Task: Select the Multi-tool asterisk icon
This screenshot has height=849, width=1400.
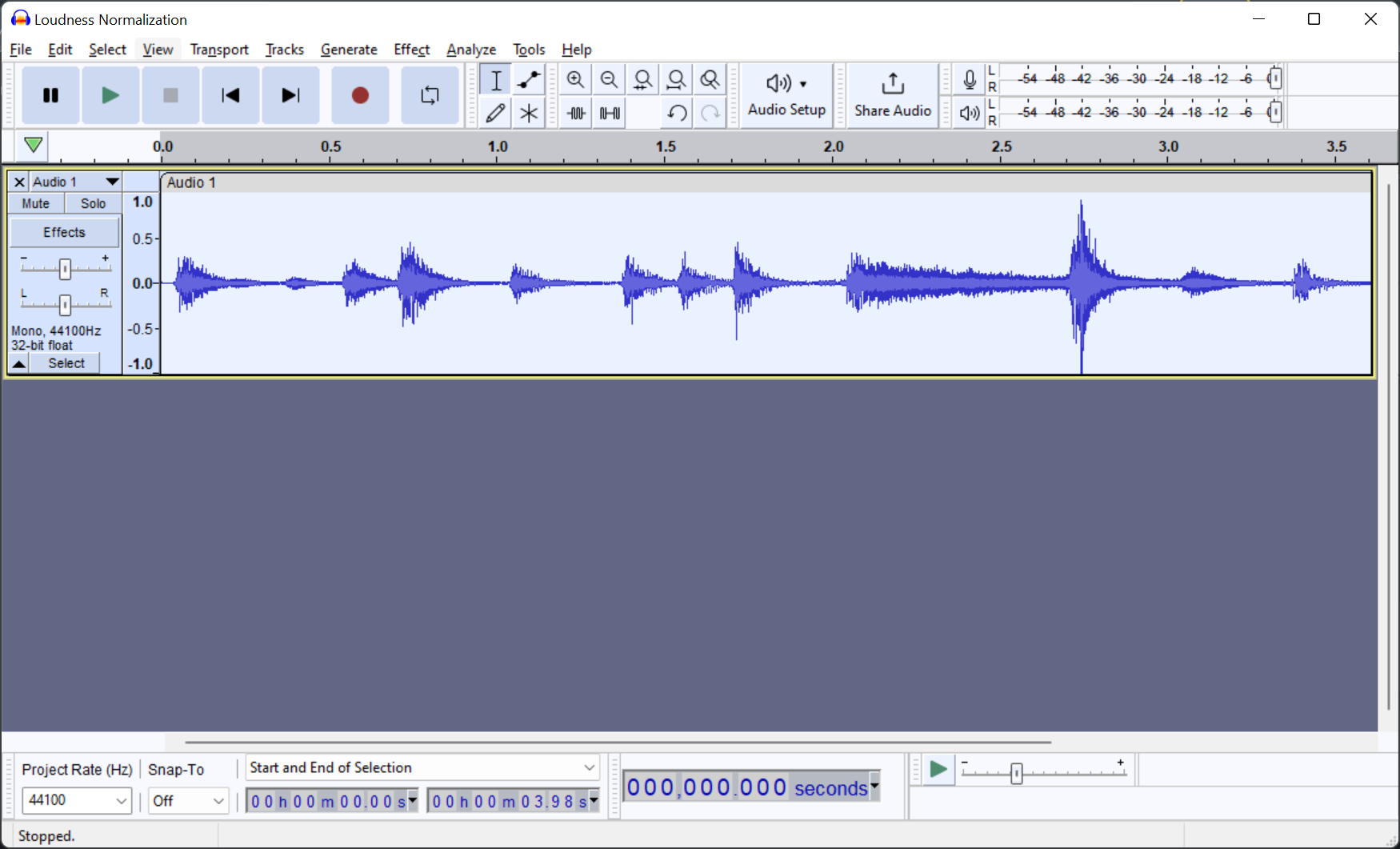Action: (529, 113)
